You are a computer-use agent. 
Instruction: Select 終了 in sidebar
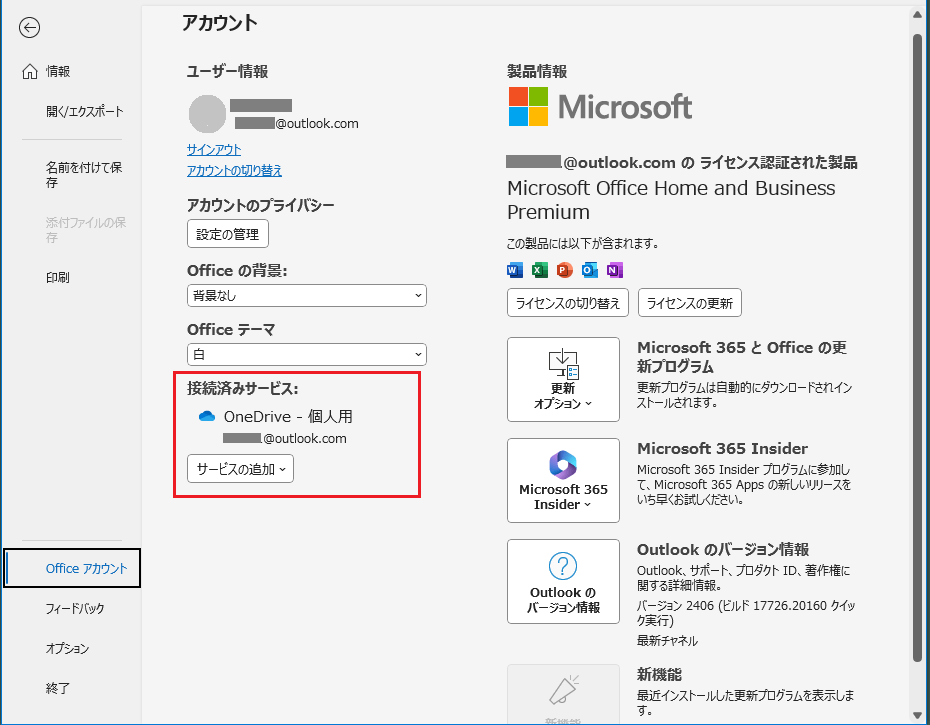pos(58,688)
